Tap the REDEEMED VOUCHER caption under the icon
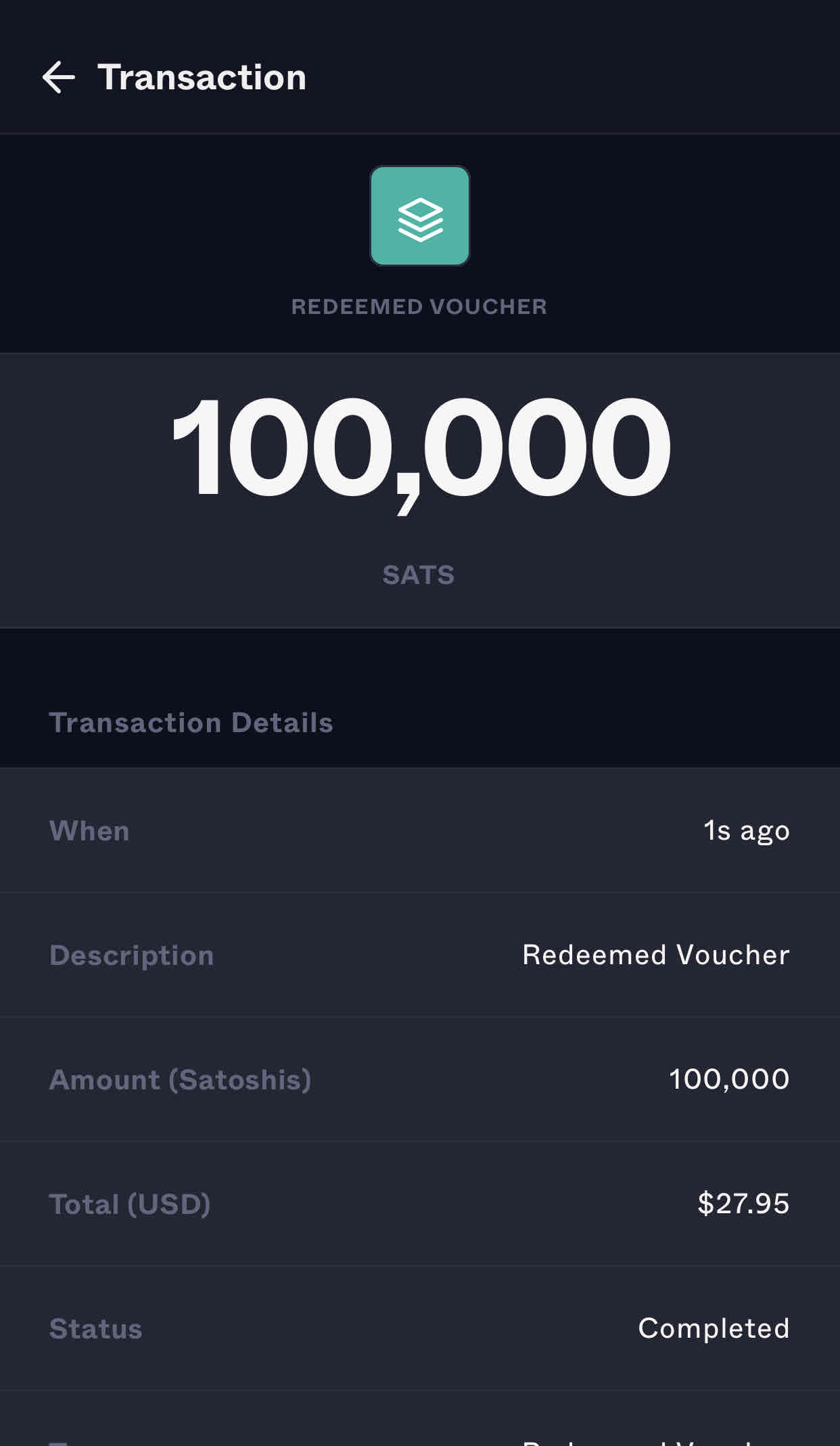This screenshot has width=840, height=1446. click(x=419, y=307)
